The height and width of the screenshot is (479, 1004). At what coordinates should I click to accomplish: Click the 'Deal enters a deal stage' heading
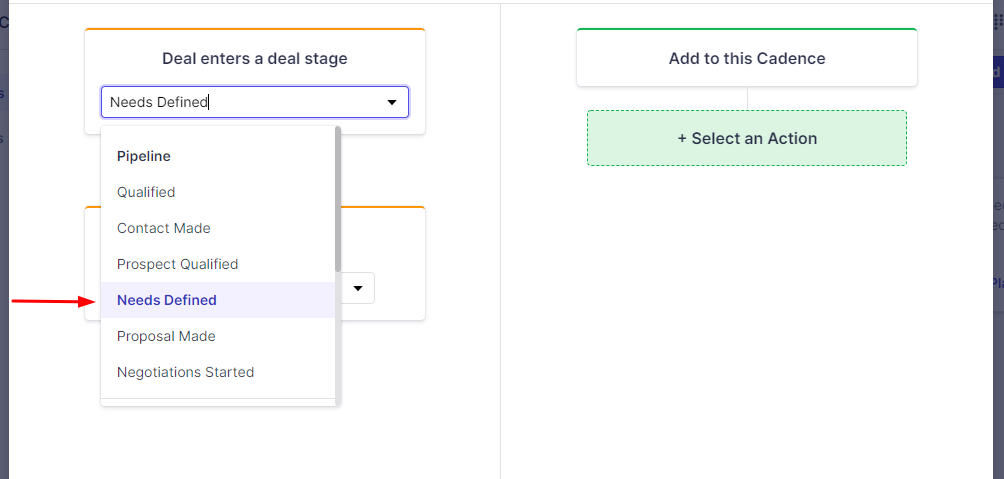point(255,58)
